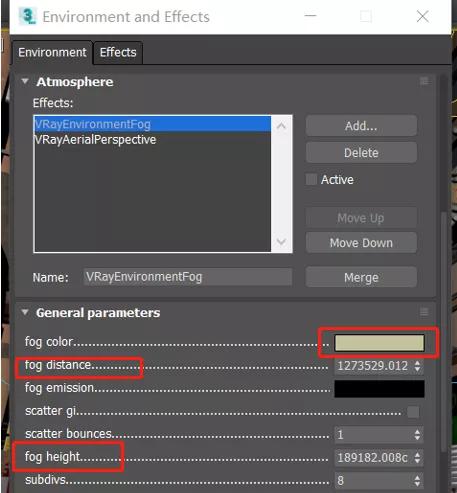This screenshot has width=457, height=493.
Task: Click the fog height value field
Action: pos(373,457)
